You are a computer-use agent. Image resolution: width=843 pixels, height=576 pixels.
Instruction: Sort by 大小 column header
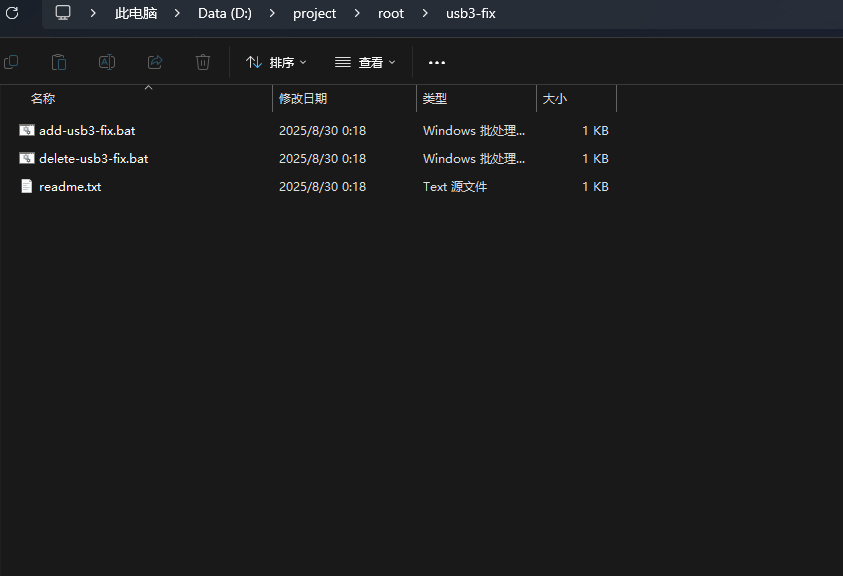coord(554,98)
